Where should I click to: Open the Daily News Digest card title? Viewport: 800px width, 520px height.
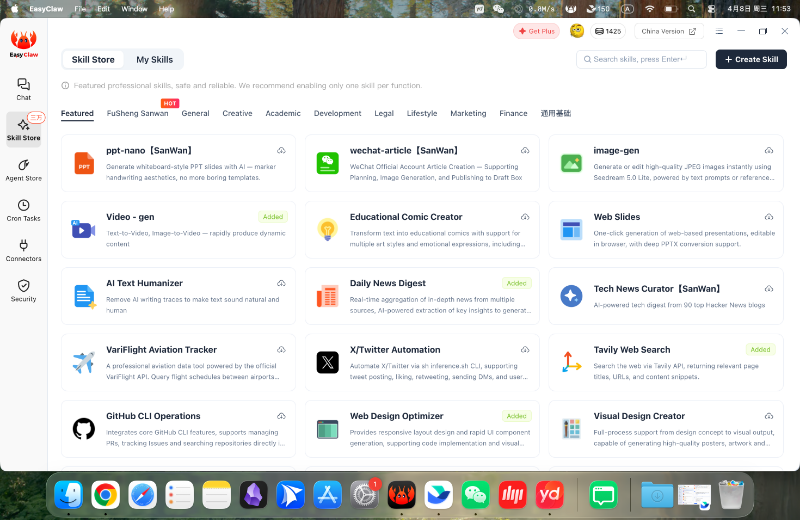(x=388, y=283)
